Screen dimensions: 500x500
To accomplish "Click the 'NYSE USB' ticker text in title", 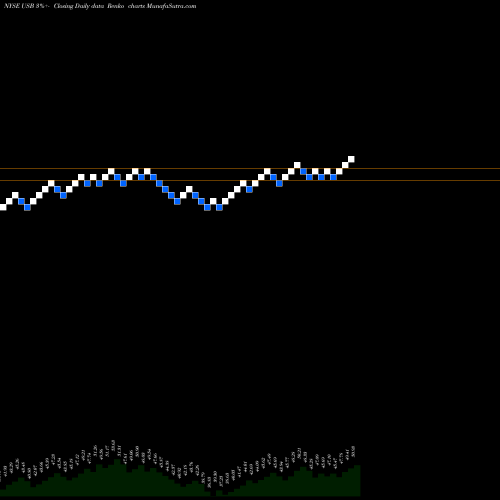I will [19, 6].
